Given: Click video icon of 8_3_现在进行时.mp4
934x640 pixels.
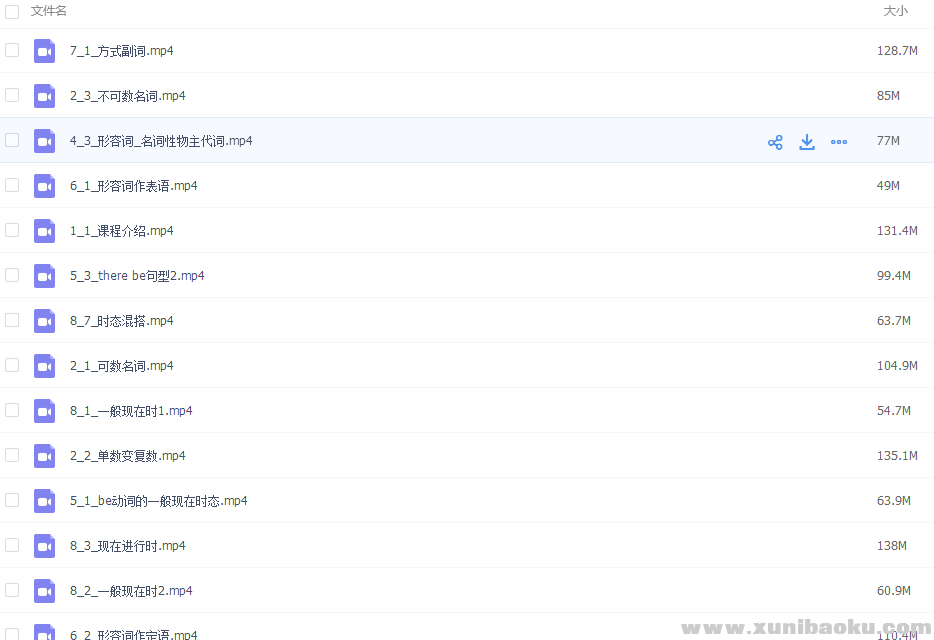Looking at the screenshot, I should tap(44, 546).
